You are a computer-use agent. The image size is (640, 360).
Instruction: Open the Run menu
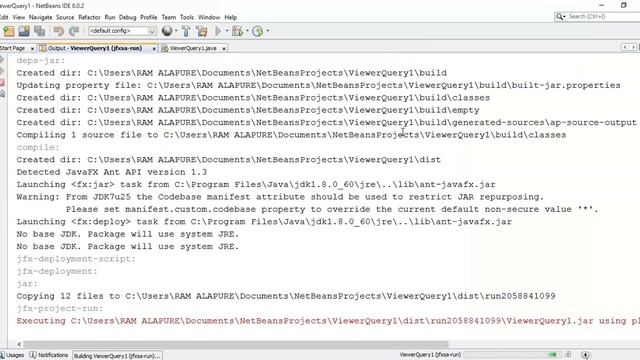110,17
